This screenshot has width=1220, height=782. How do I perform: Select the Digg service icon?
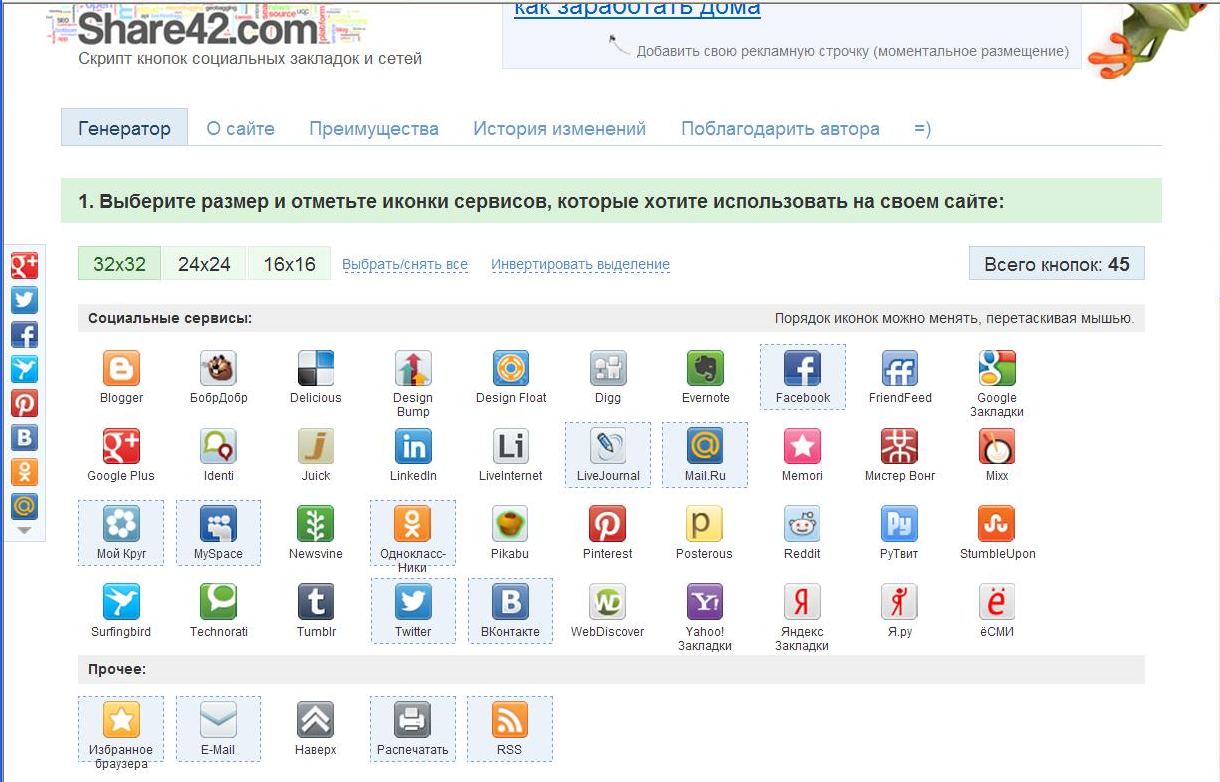click(608, 368)
